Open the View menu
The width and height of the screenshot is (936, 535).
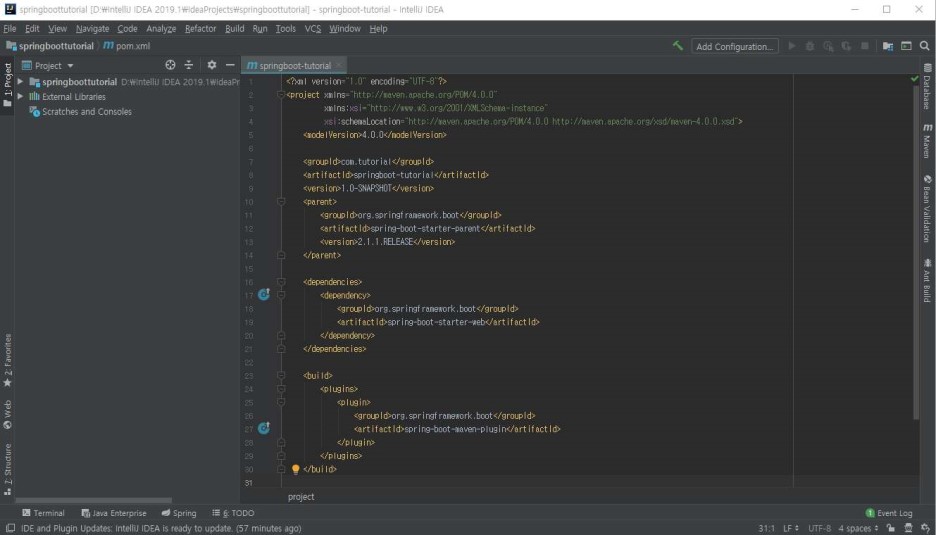[57, 29]
